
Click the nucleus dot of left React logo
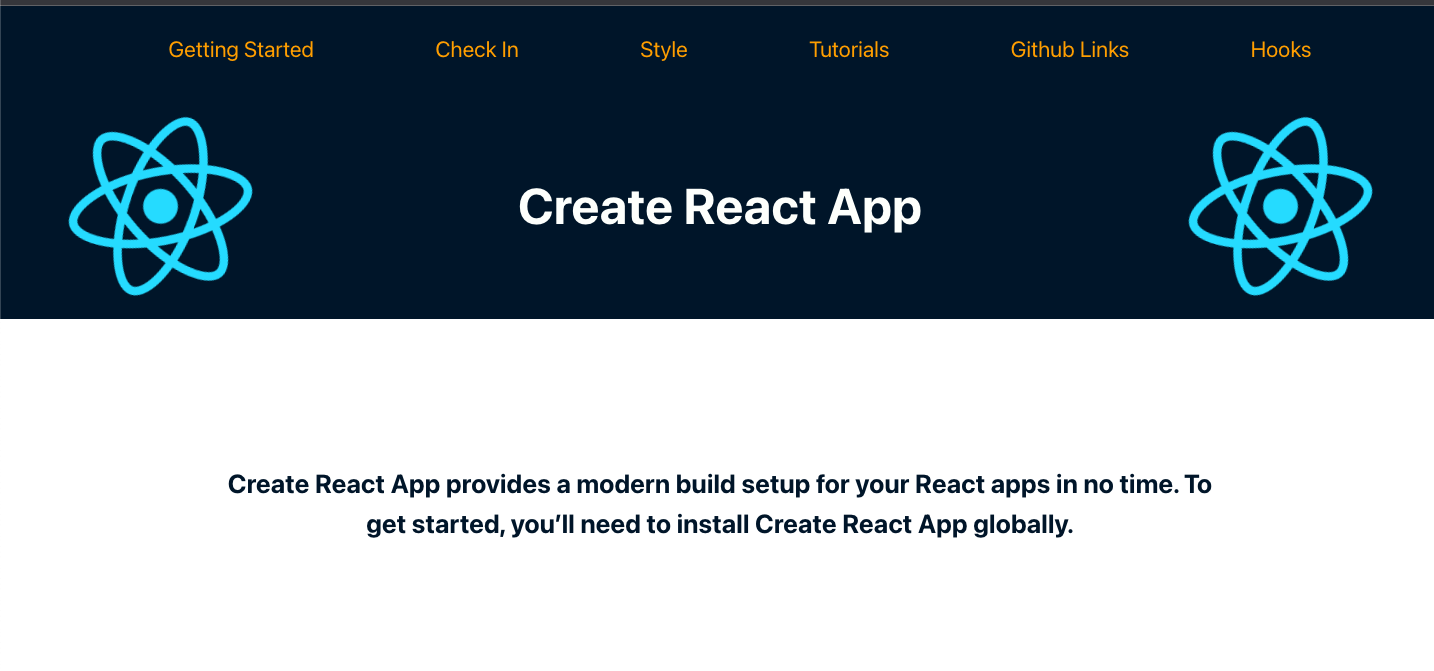coord(160,206)
